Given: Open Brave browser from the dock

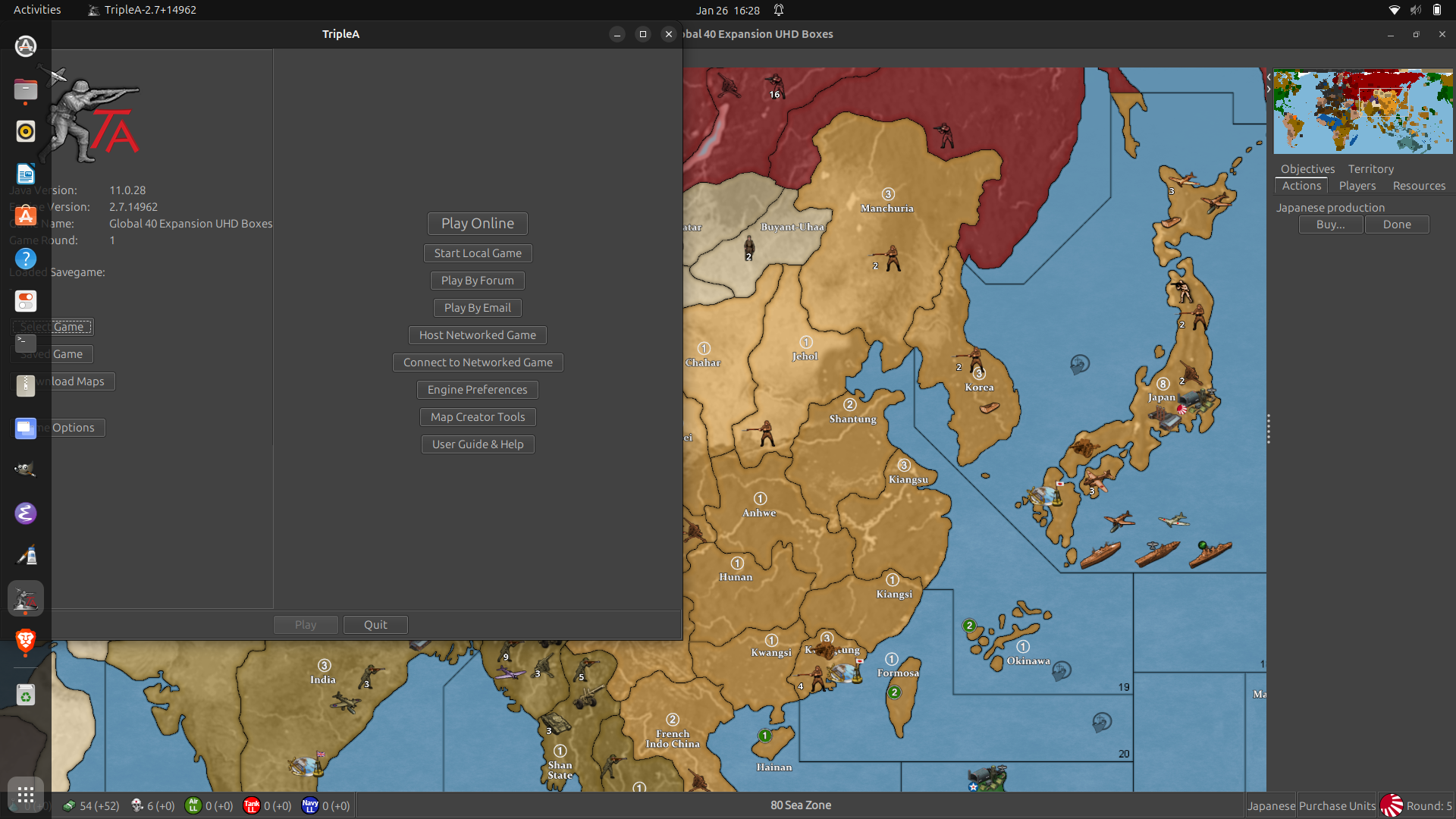Looking at the screenshot, I should [x=25, y=642].
